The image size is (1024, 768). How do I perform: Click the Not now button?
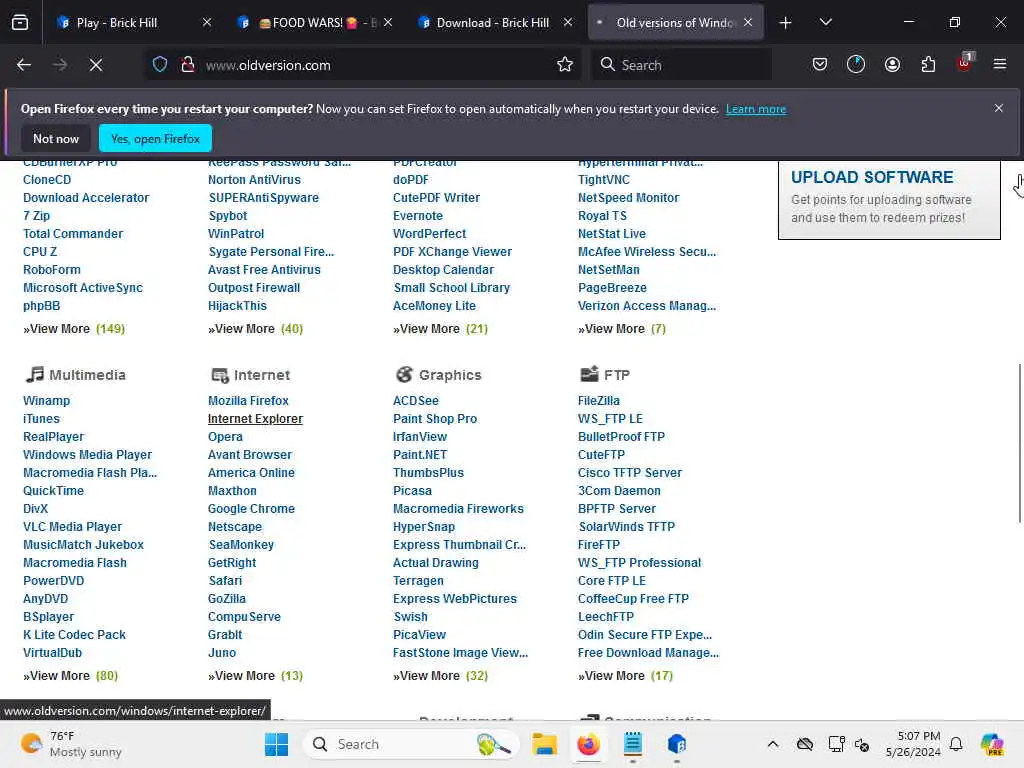coord(56,138)
